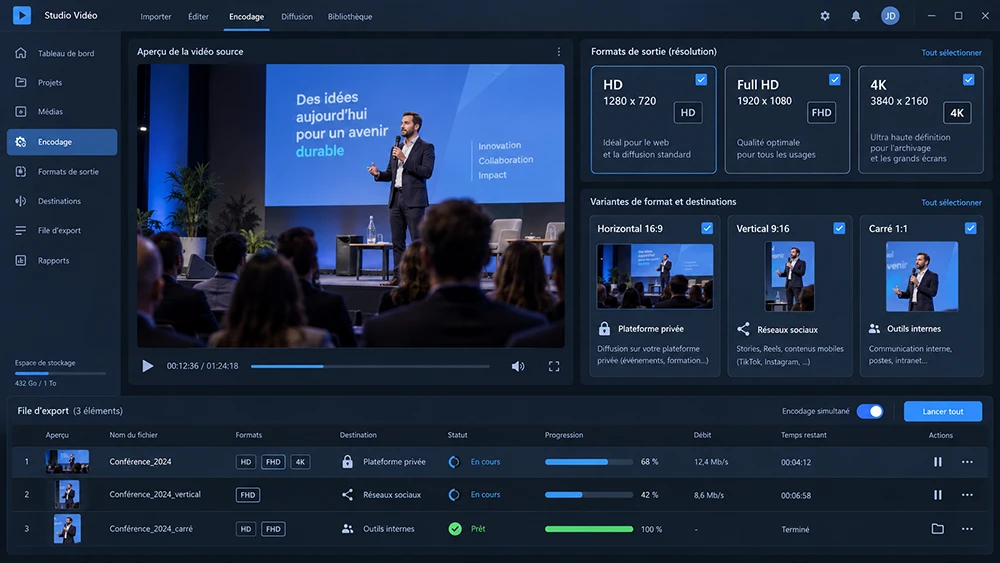Viewport: 1000px width, 563px height.
Task: Click the HD tag in Conférence_2024_carré row
Action: (x=246, y=529)
